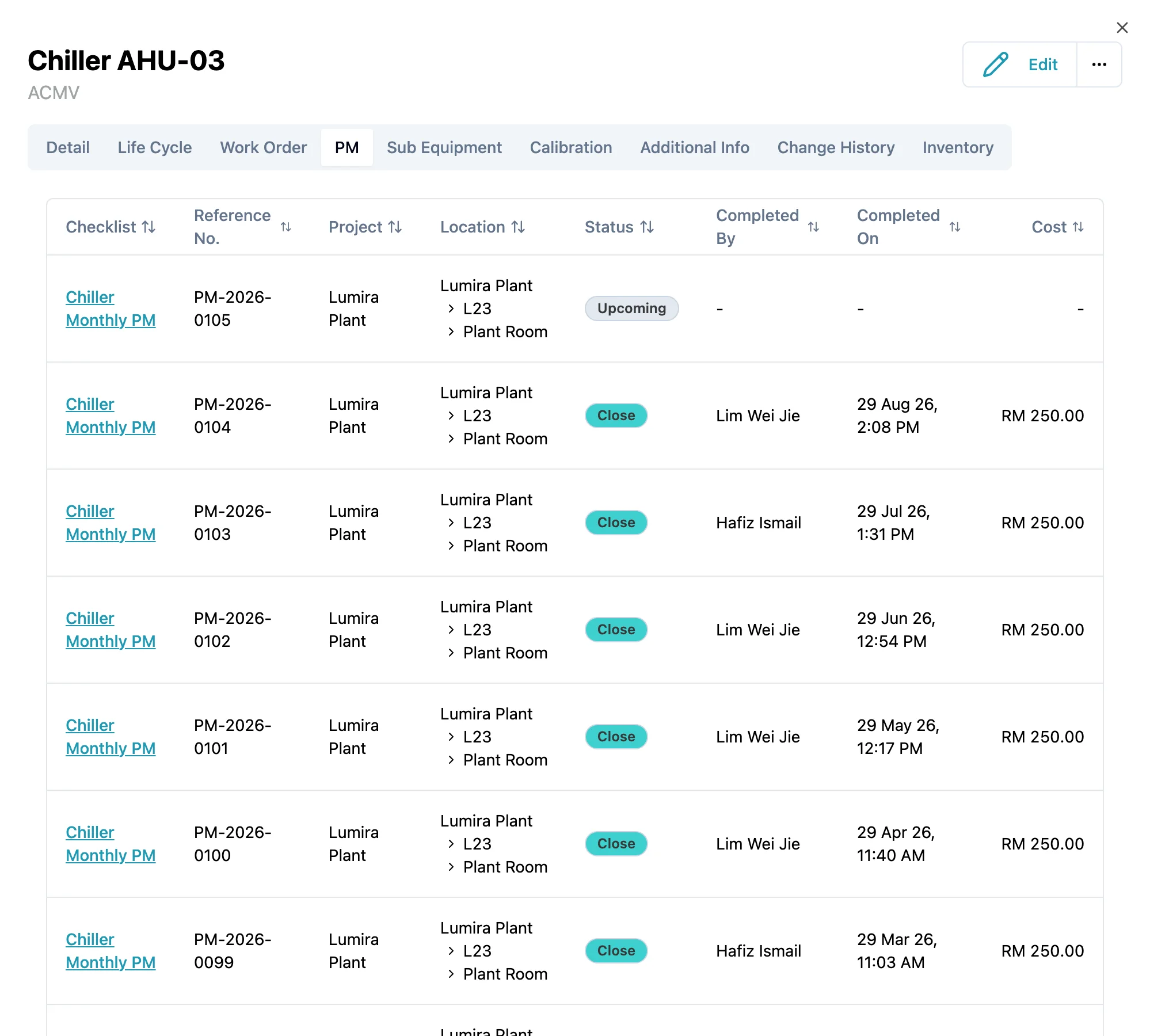Open the Life Cycle tab
Viewport: 1150px width, 1036px height.
pyautogui.click(x=155, y=147)
